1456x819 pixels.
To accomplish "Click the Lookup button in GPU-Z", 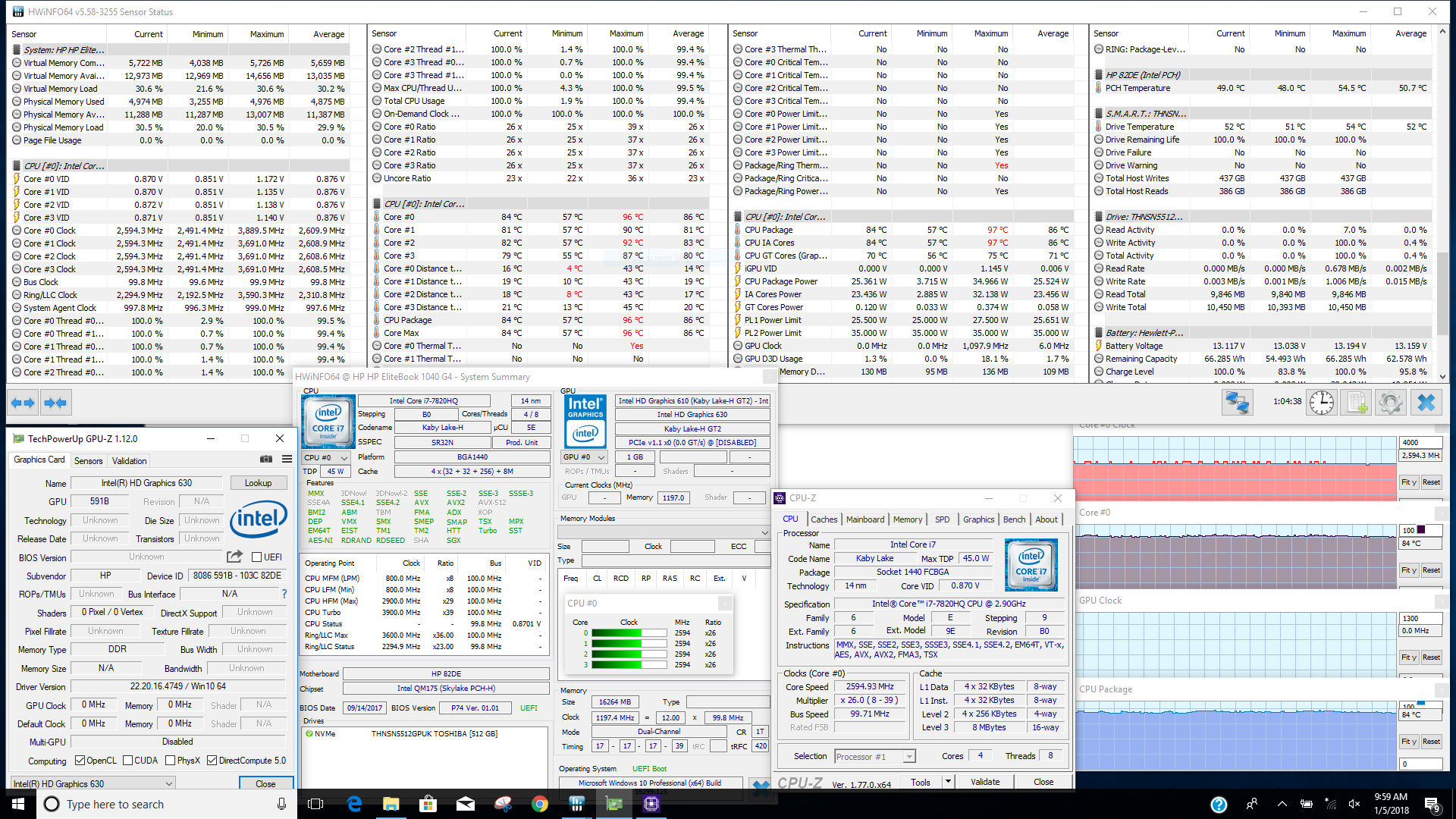I will click(258, 483).
